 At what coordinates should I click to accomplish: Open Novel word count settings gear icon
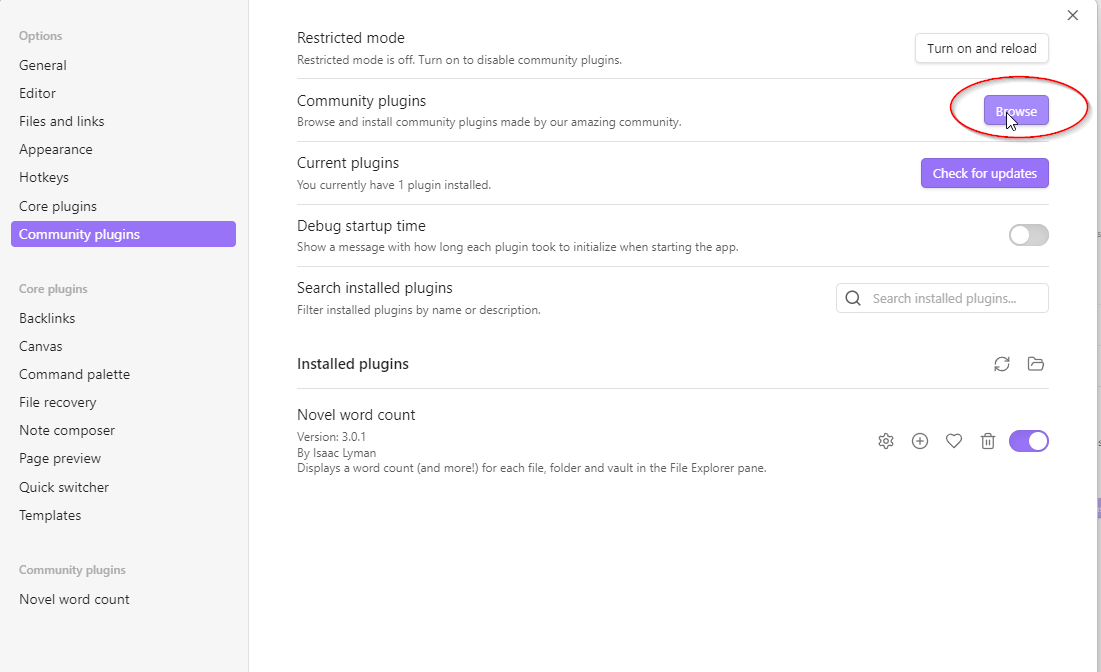tap(885, 441)
